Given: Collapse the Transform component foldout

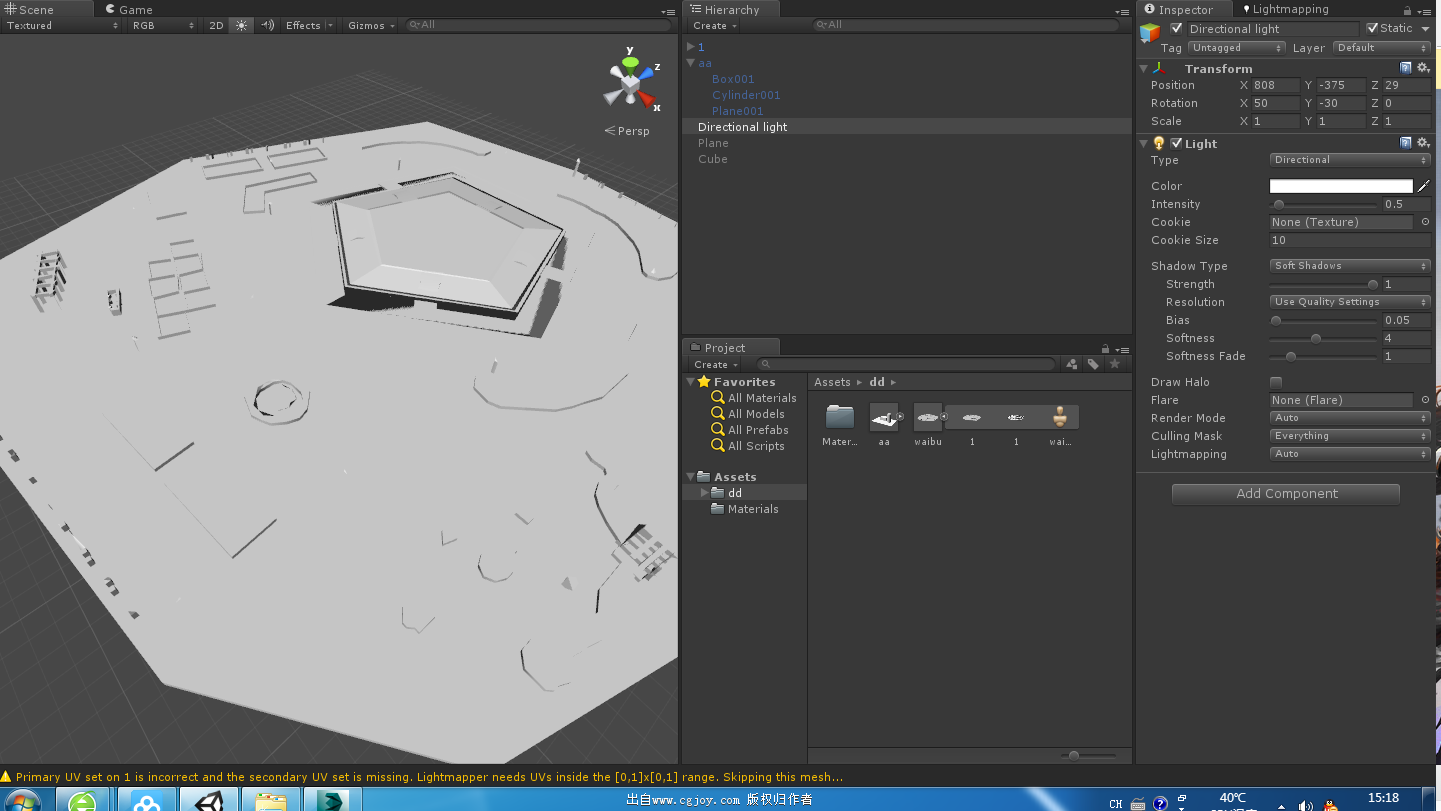Looking at the screenshot, I should (x=1144, y=69).
